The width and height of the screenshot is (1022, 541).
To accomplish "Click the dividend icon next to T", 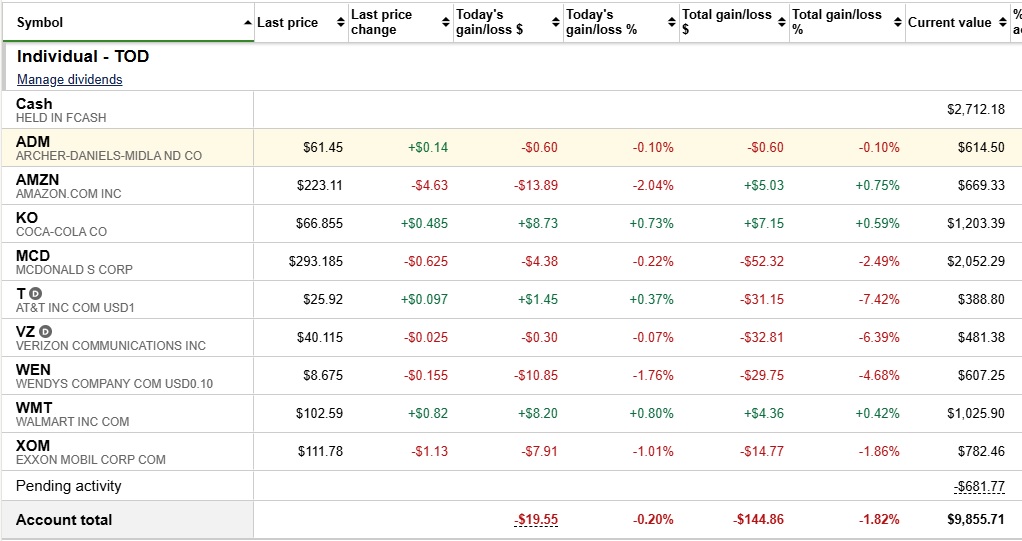I will click(x=35, y=293).
